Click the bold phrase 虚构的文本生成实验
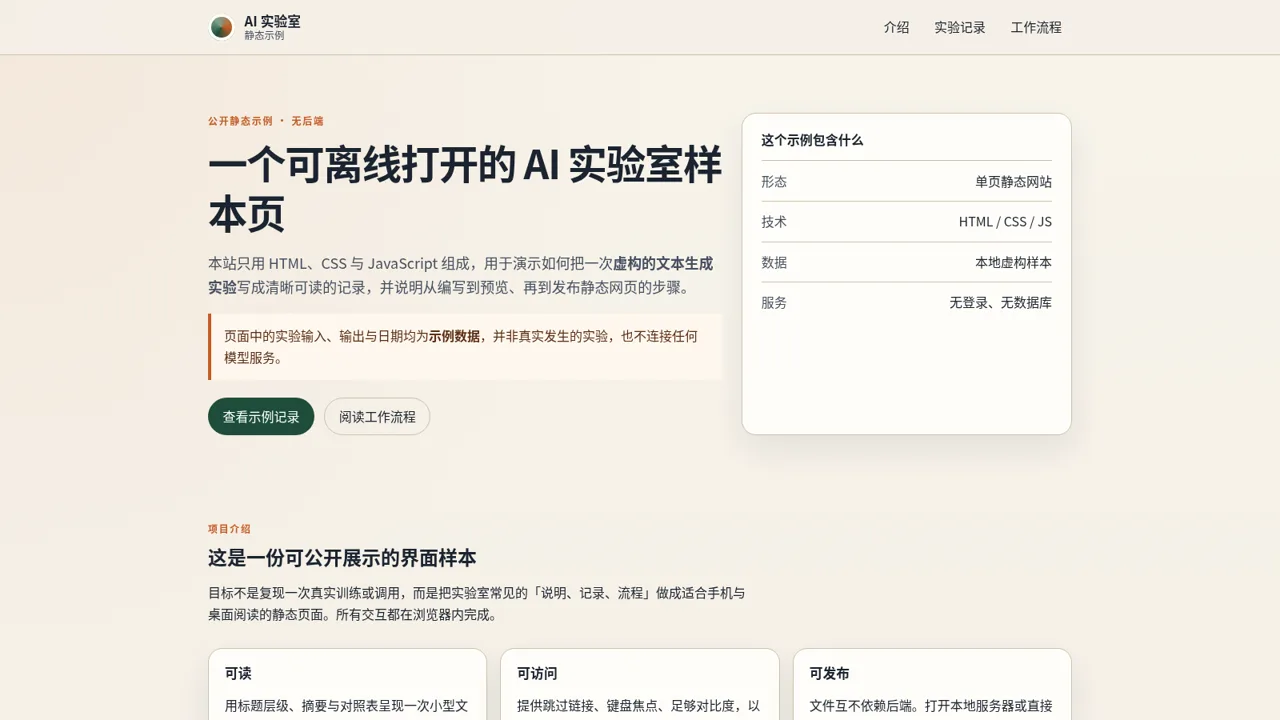This screenshot has height=720, width=1280. click(460, 275)
